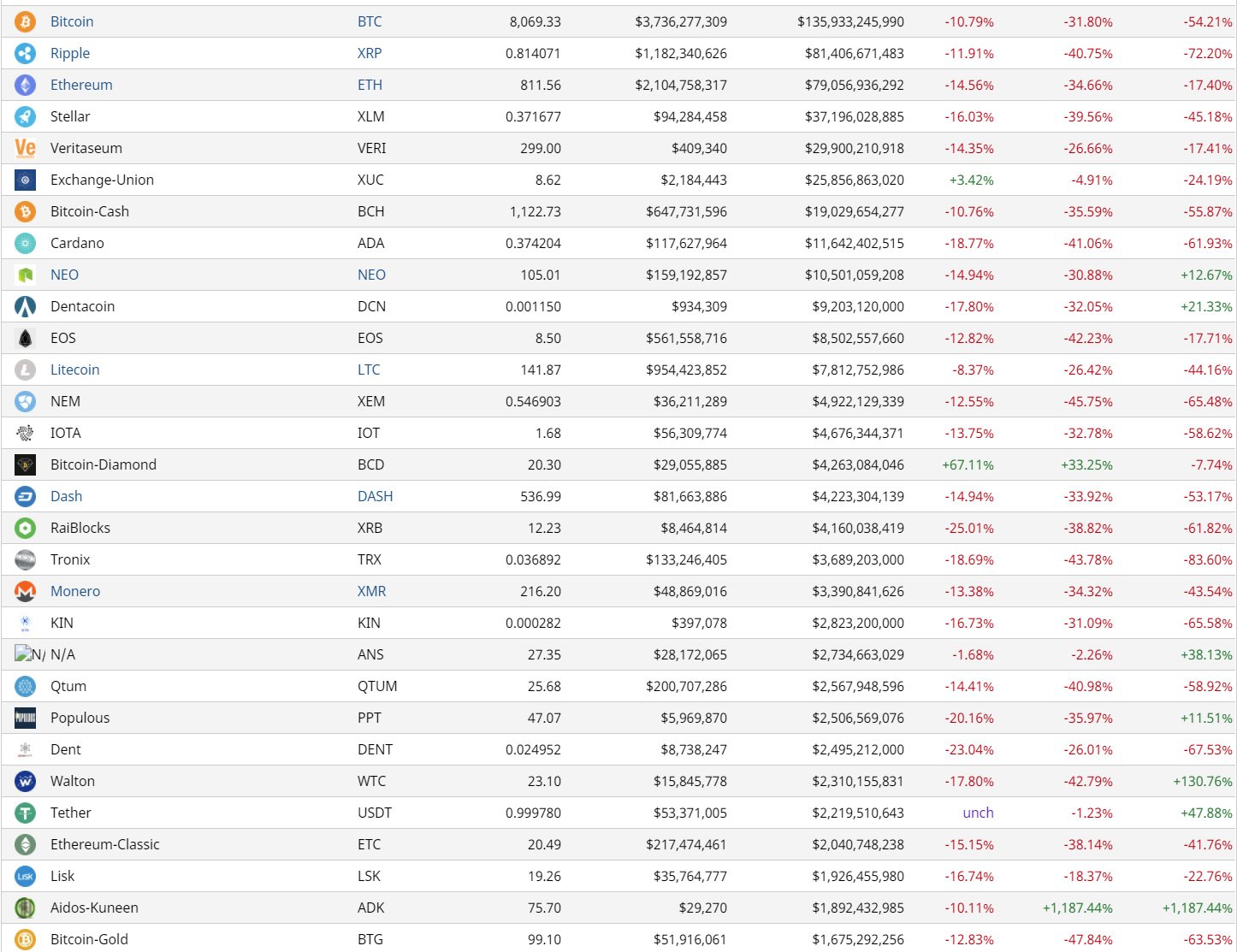Click the Walton logo icon
Viewport: 1237px width, 952px height.
pyautogui.click(x=26, y=781)
